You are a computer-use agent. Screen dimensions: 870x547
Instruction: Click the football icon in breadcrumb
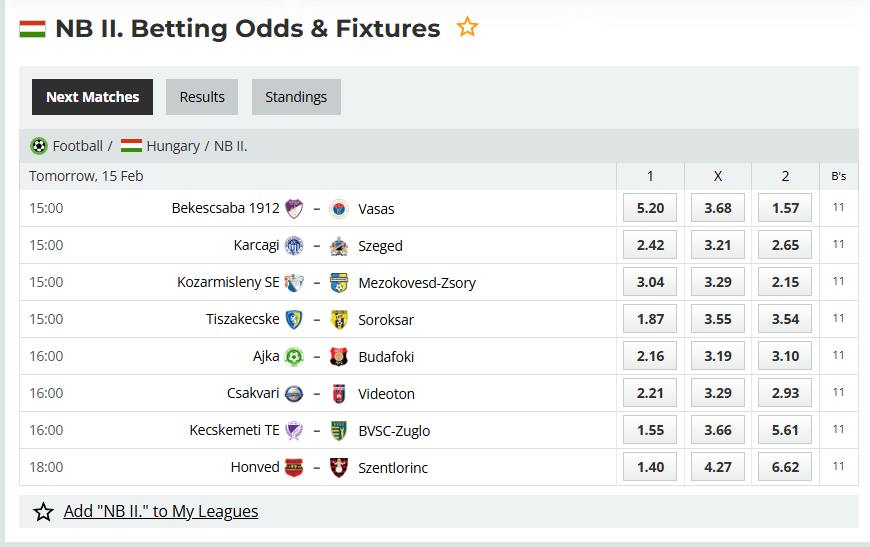(39, 146)
